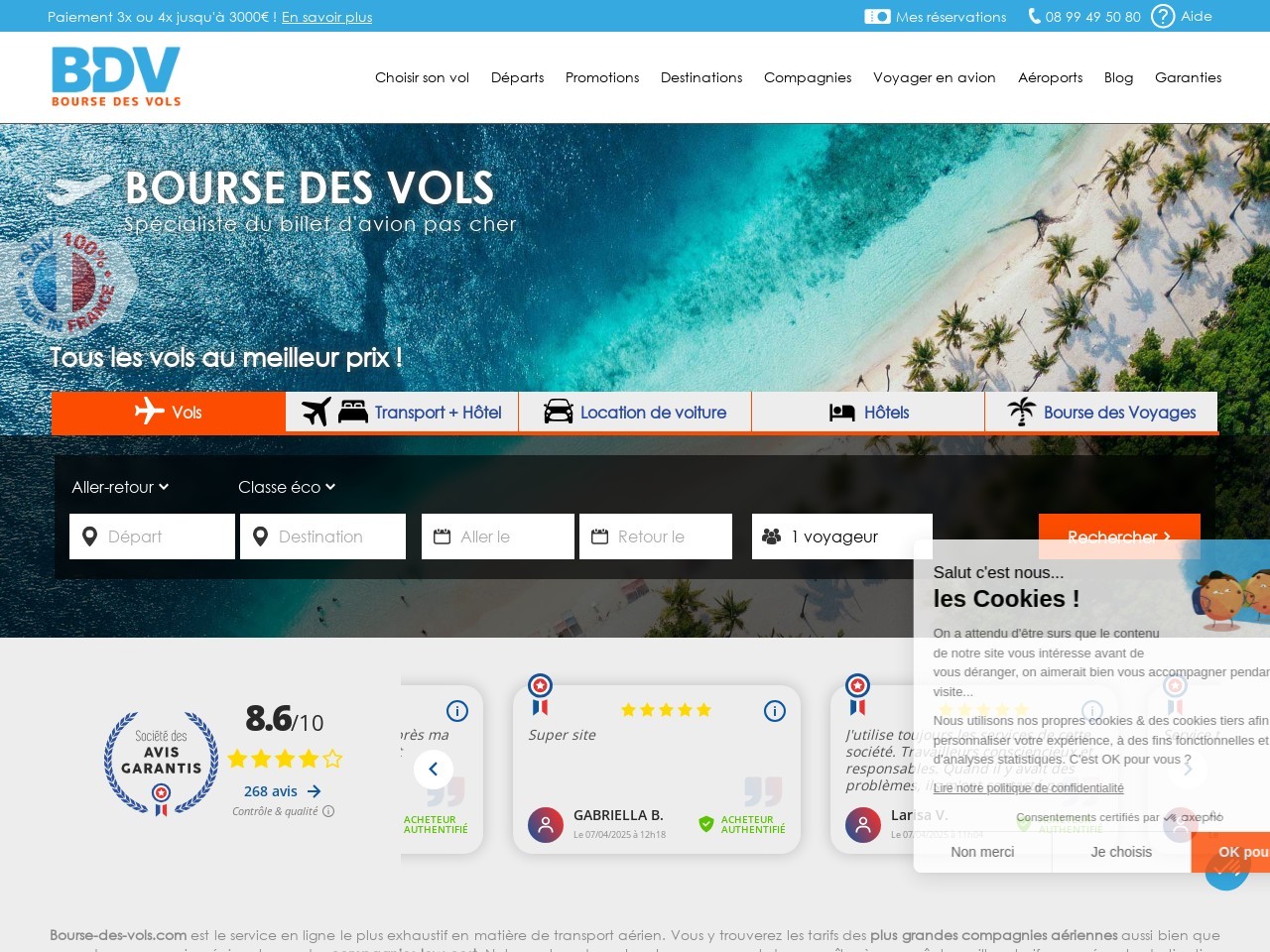The width and height of the screenshot is (1270, 952).
Task: Click the travelers group icon
Action: coord(771,536)
